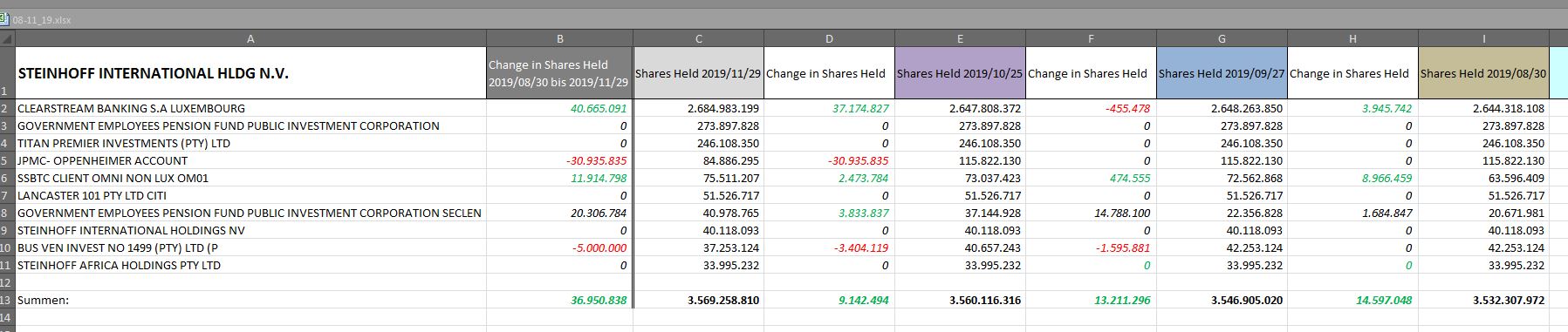Click green value 3.945.742
The width and height of the screenshot is (1568, 332).
(x=1387, y=108)
